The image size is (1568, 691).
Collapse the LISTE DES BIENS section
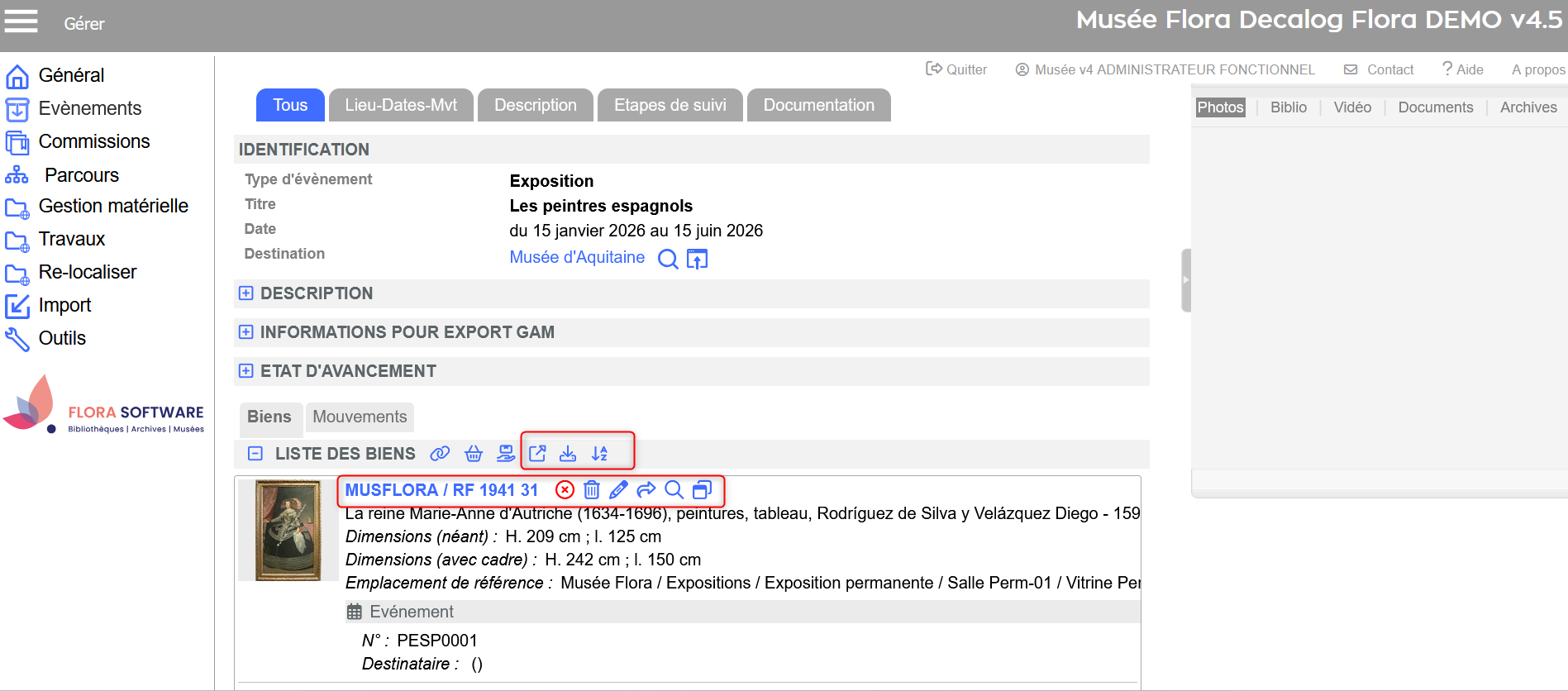[x=255, y=454]
